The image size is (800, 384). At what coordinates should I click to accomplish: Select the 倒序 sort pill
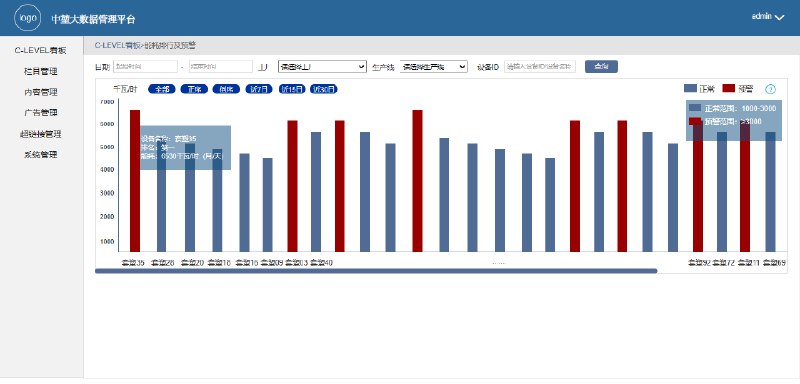point(227,89)
